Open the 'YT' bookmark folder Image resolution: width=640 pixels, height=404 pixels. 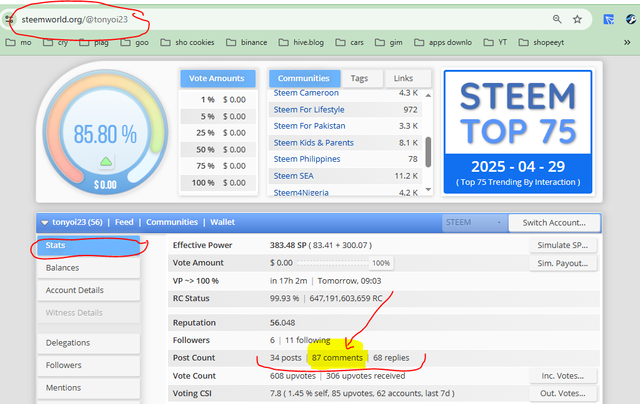(x=495, y=42)
